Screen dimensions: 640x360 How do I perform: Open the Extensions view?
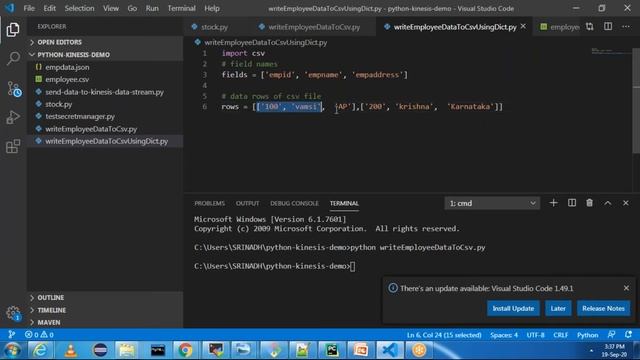tap(13, 146)
